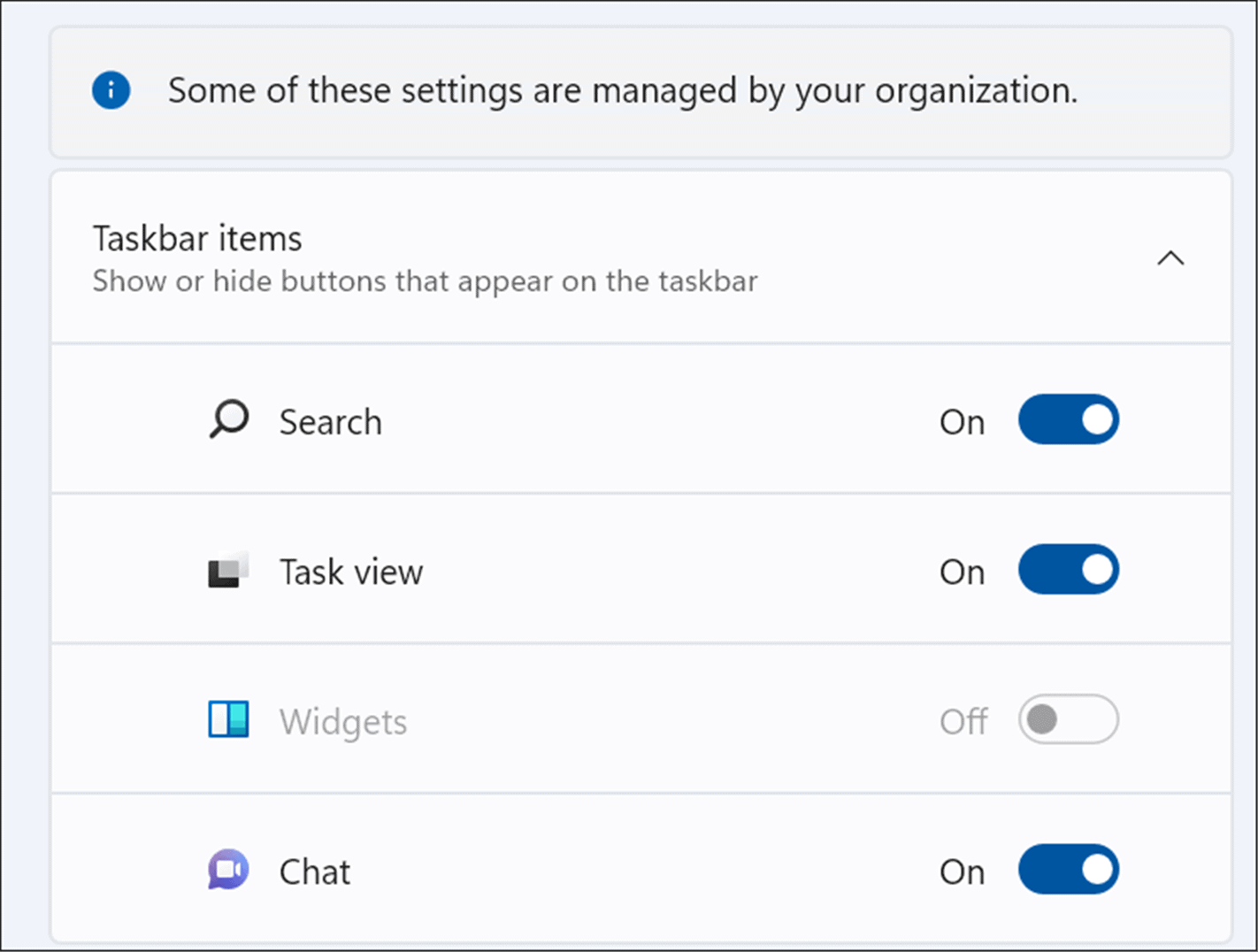The image size is (1258, 952).
Task: Click the managed by your organization message
Action: coord(622,90)
